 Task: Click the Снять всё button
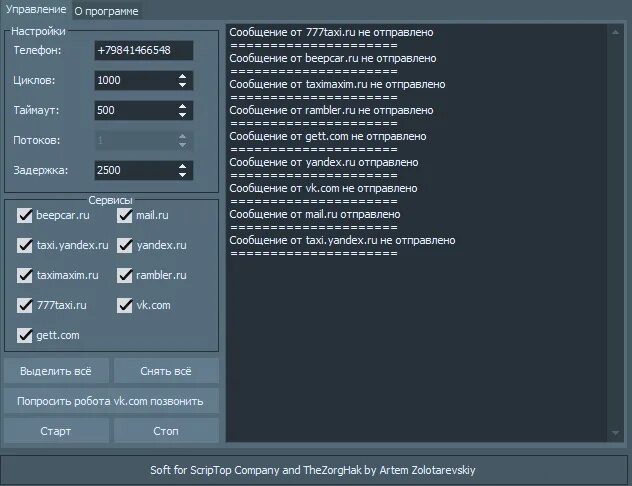[166, 371]
